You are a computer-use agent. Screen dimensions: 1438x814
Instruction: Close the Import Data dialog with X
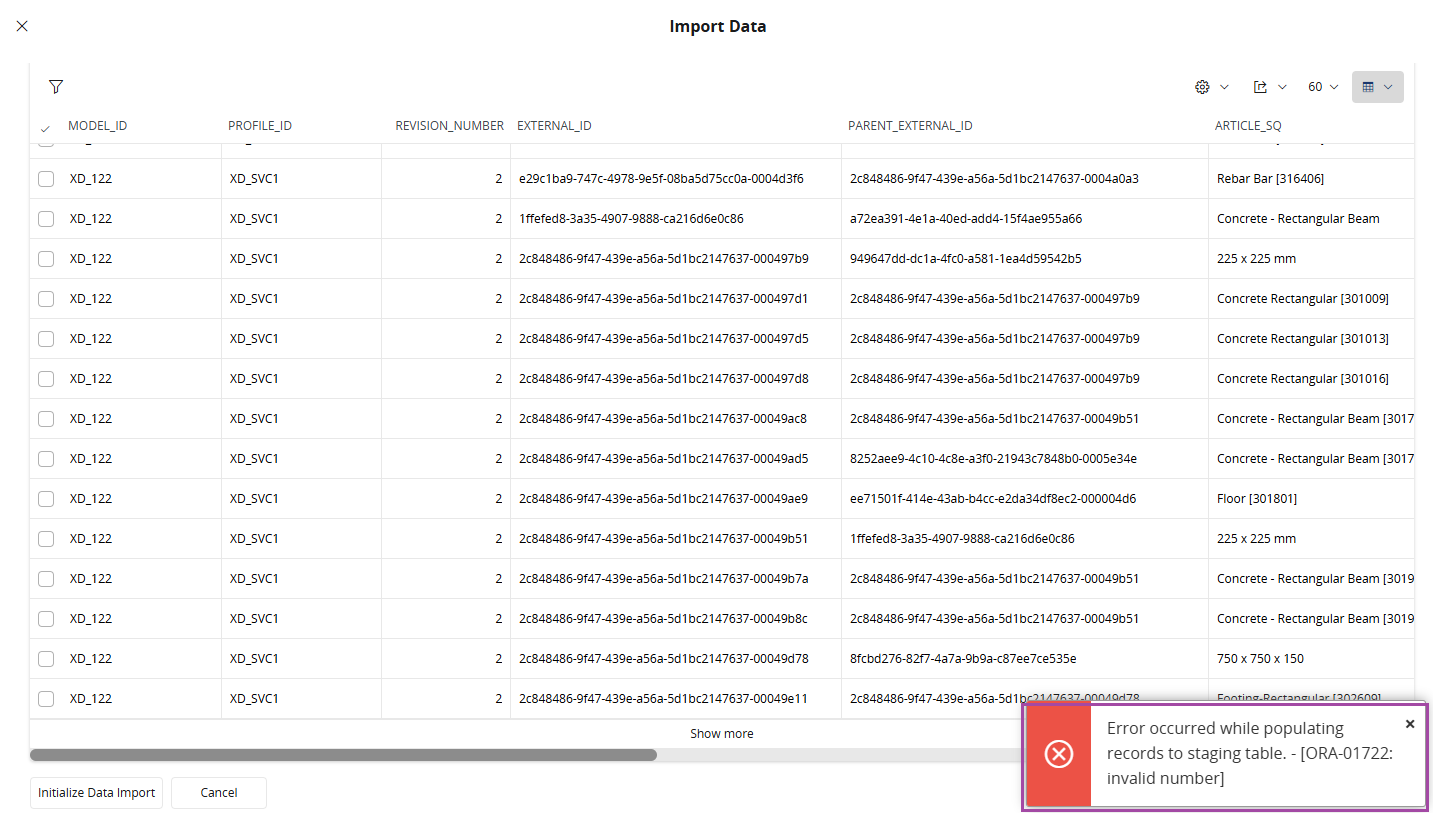pyautogui.click(x=22, y=26)
